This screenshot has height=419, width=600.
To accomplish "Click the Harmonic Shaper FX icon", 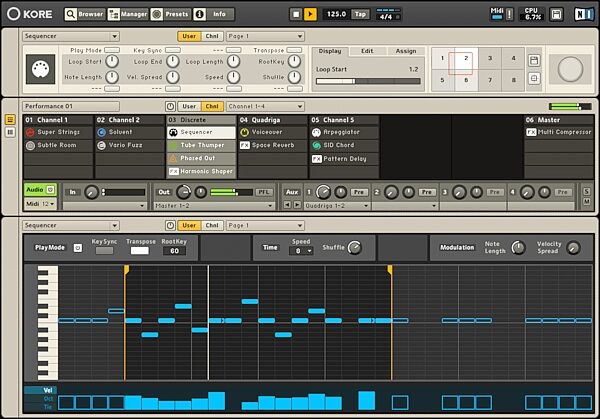I will click(174, 171).
